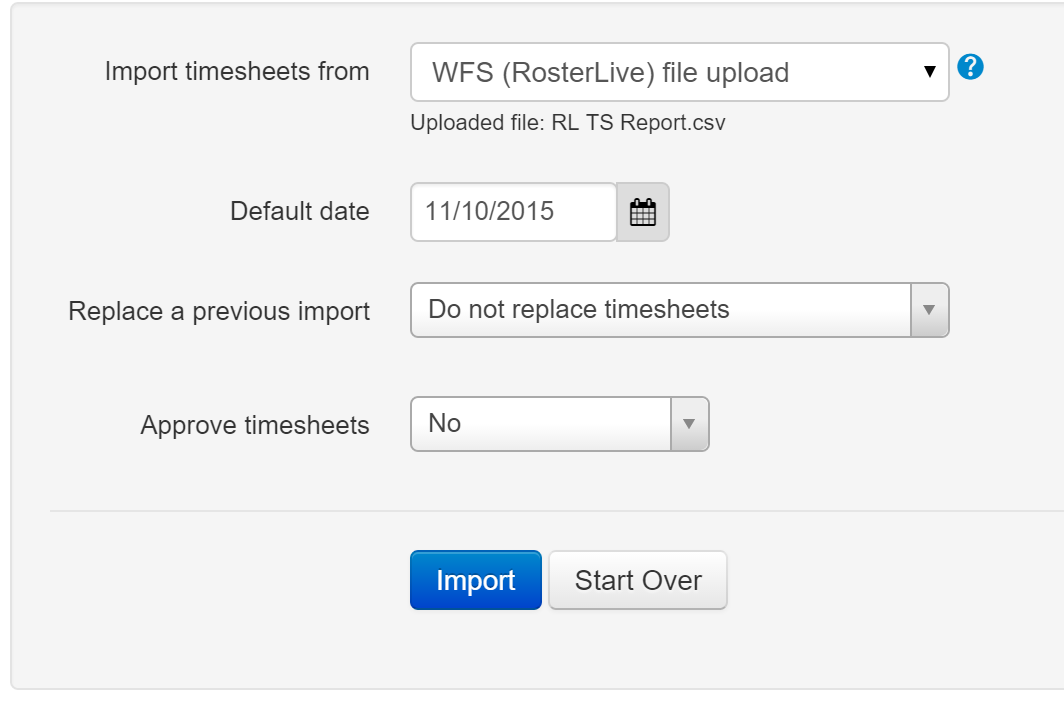Click inside the Default date field
The width and height of the screenshot is (1064, 705).
510,211
